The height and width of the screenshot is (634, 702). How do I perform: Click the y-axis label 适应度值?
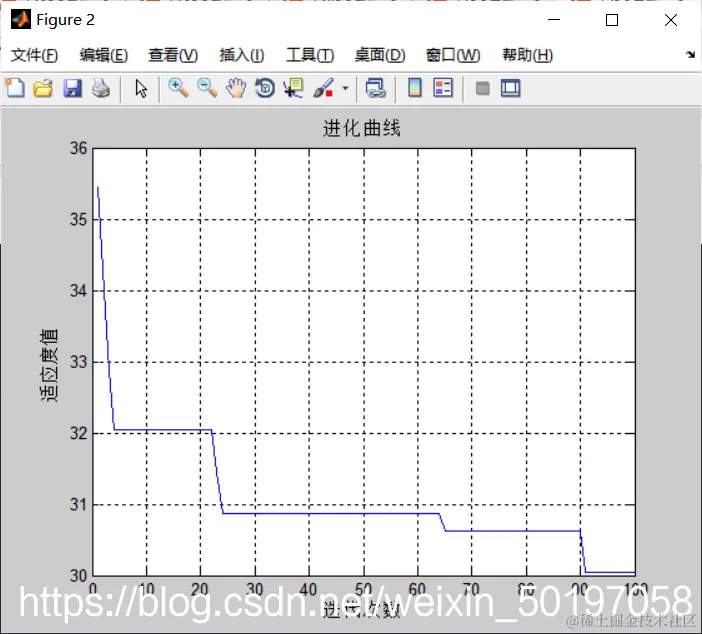pyautogui.click(x=49, y=365)
